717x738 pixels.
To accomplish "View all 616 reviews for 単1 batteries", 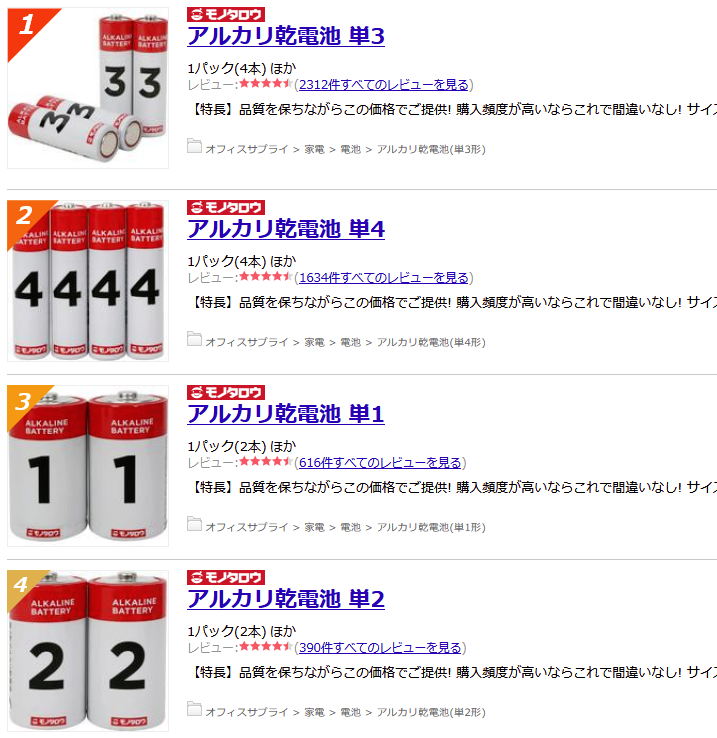I will coord(380,463).
